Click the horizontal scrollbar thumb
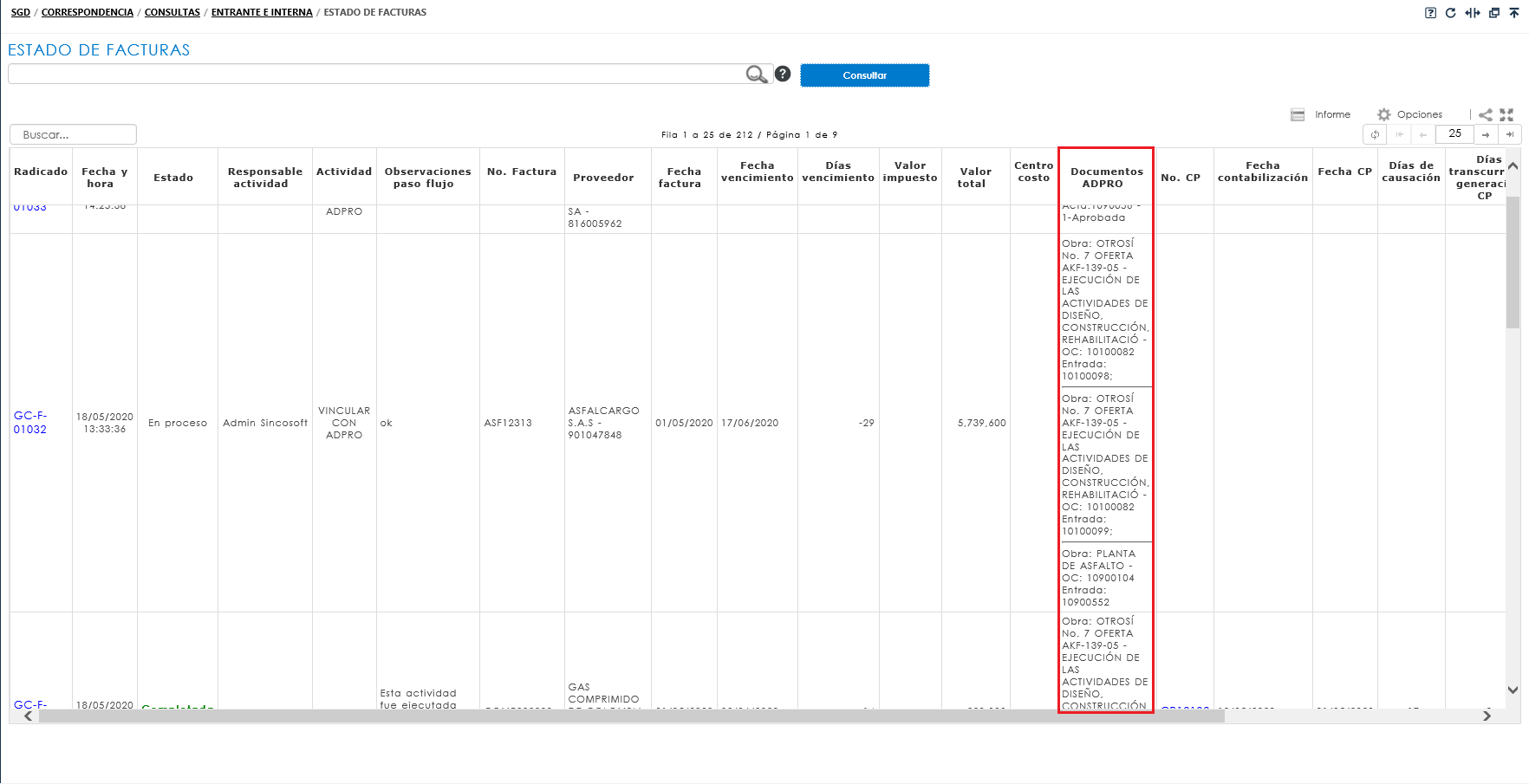This screenshot has width=1529, height=784. click(631, 716)
